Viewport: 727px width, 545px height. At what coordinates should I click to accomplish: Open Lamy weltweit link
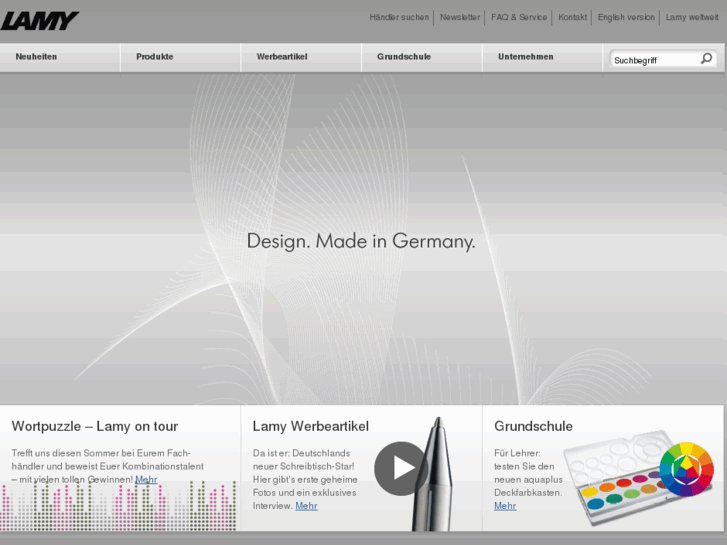coord(692,17)
